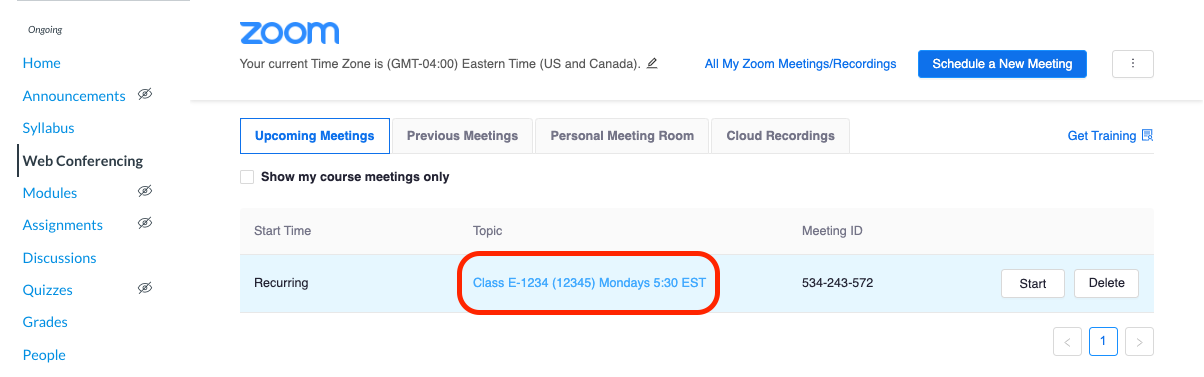Image resolution: width=1204 pixels, height=377 pixels.
Task: Open the three-dot more options menu
Action: pyautogui.click(x=1133, y=64)
